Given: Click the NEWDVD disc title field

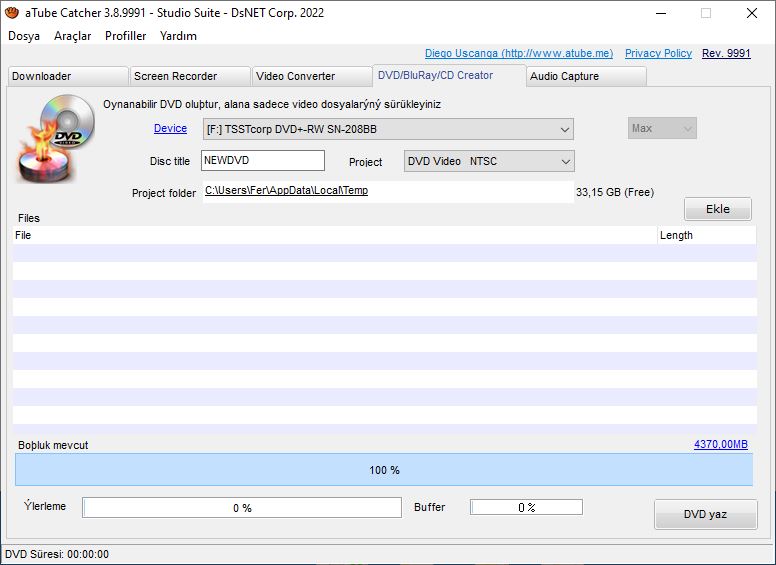Looking at the screenshot, I should click(x=263, y=161).
